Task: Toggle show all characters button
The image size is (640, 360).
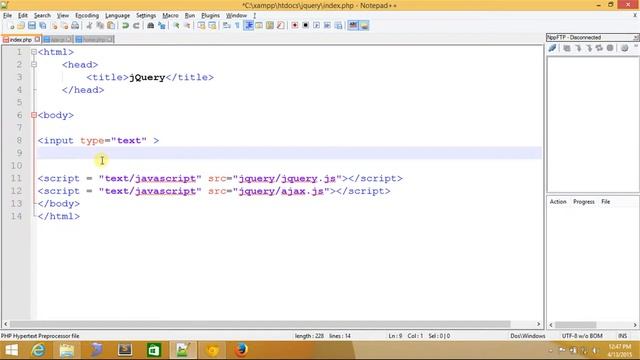Action: coord(237,26)
